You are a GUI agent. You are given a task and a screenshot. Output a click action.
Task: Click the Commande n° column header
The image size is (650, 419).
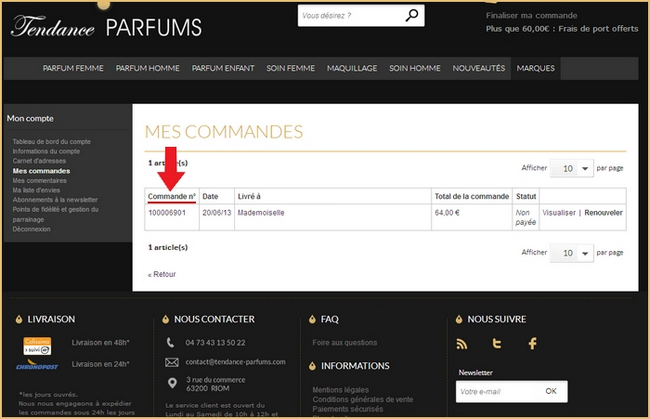click(x=172, y=196)
